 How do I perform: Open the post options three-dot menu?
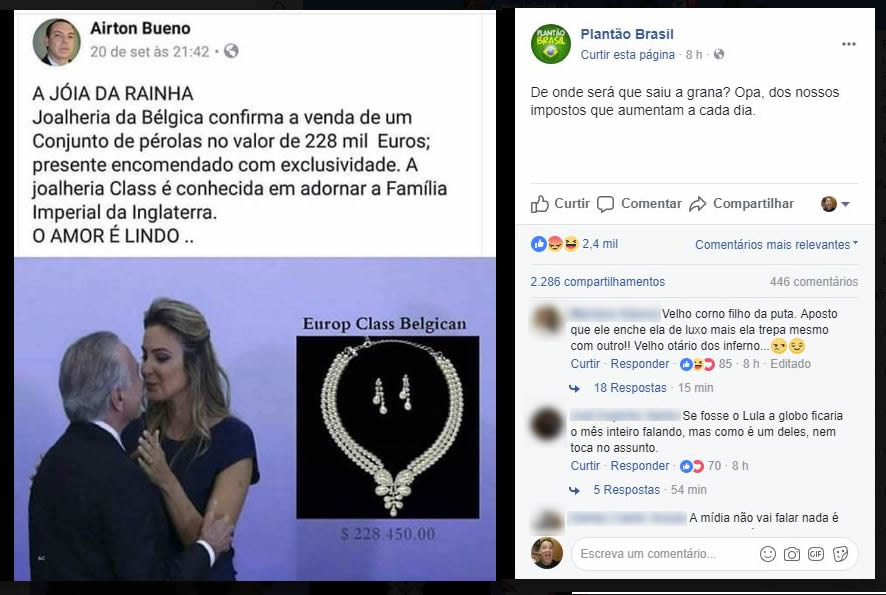[848, 44]
